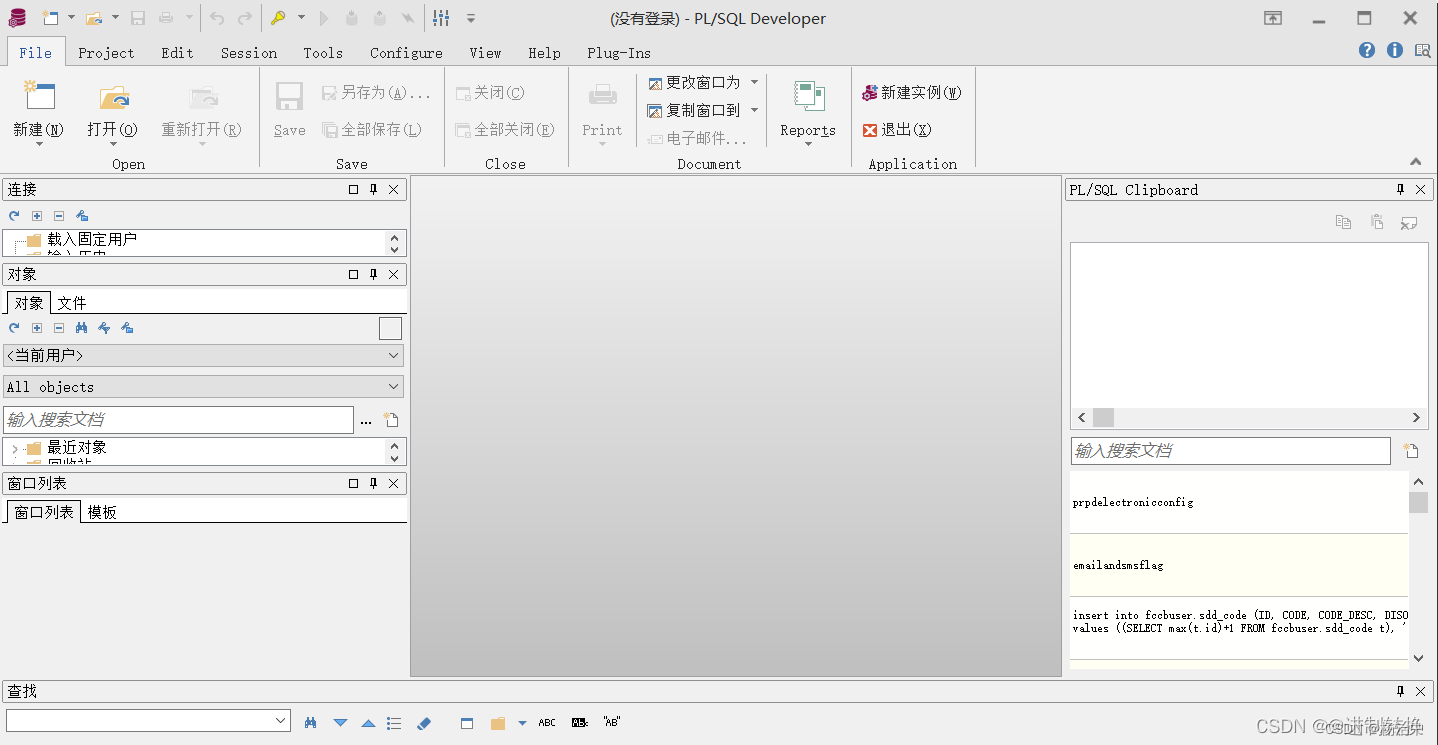Click the list results icon in 查找 bar
Viewport: 1438px width, 745px height.
[394, 723]
